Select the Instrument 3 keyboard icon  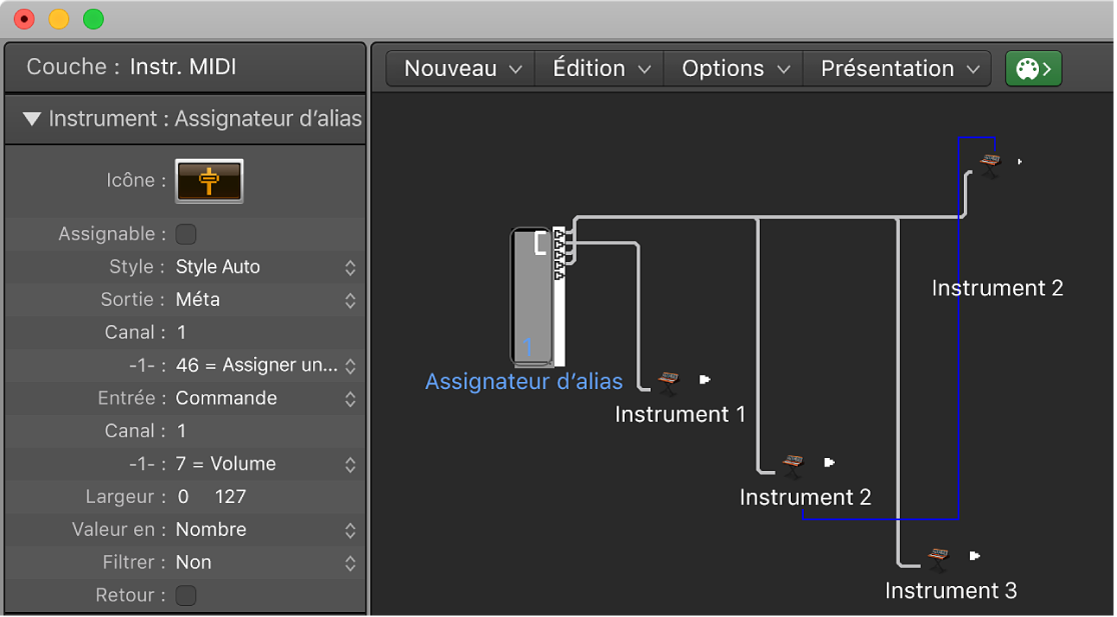pos(938,556)
